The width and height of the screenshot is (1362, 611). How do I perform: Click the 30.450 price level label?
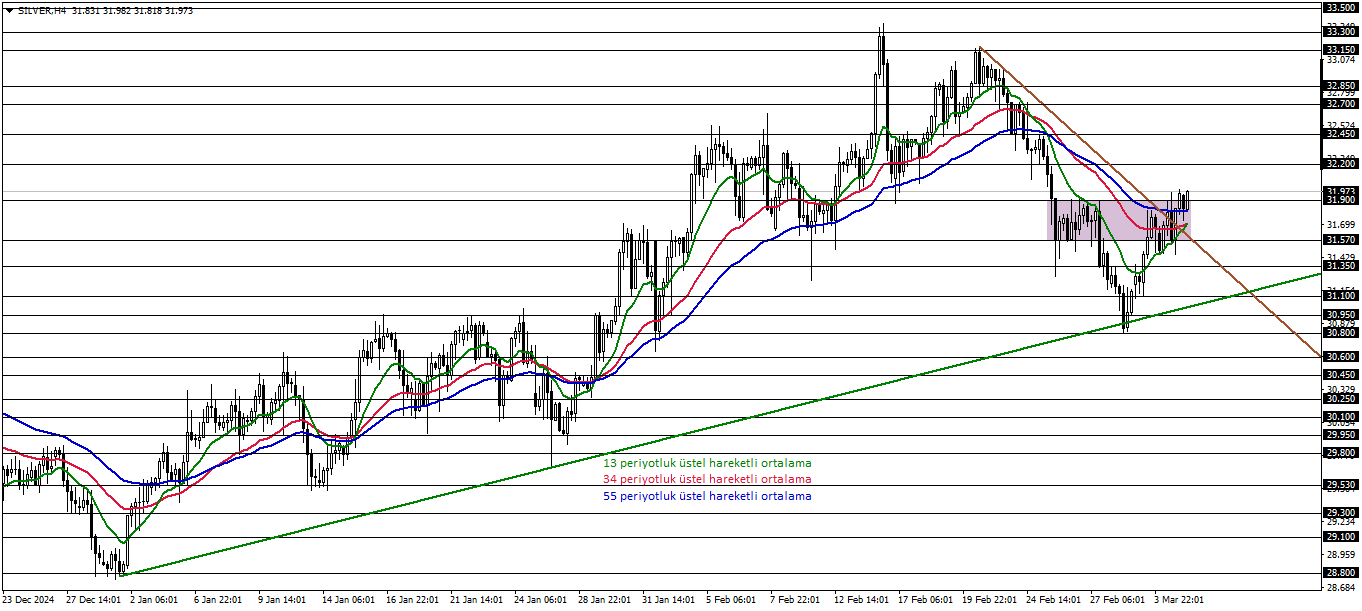pyautogui.click(x=1340, y=375)
